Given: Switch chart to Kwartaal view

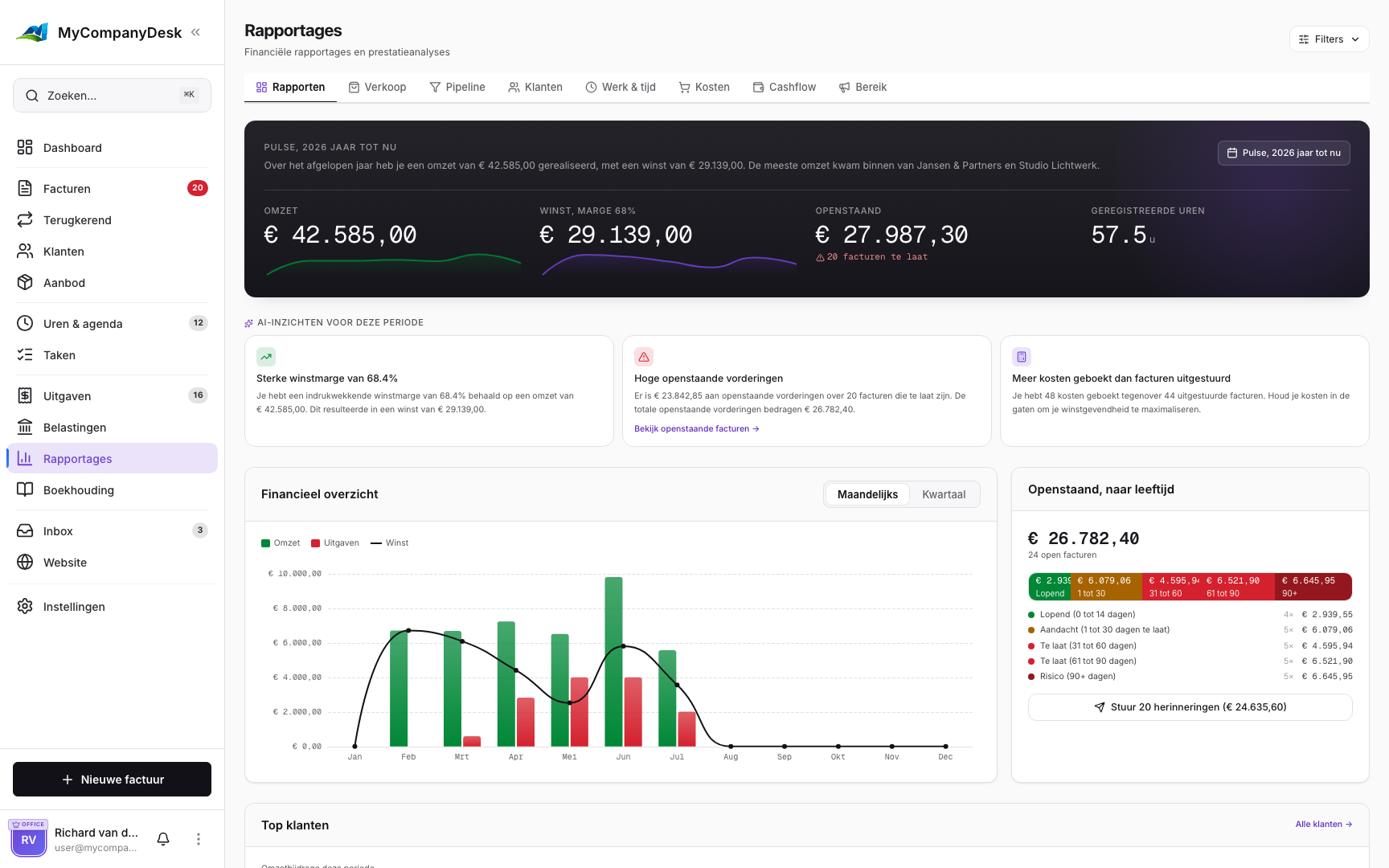Looking at the screenshot, I should tap(944, 494).
